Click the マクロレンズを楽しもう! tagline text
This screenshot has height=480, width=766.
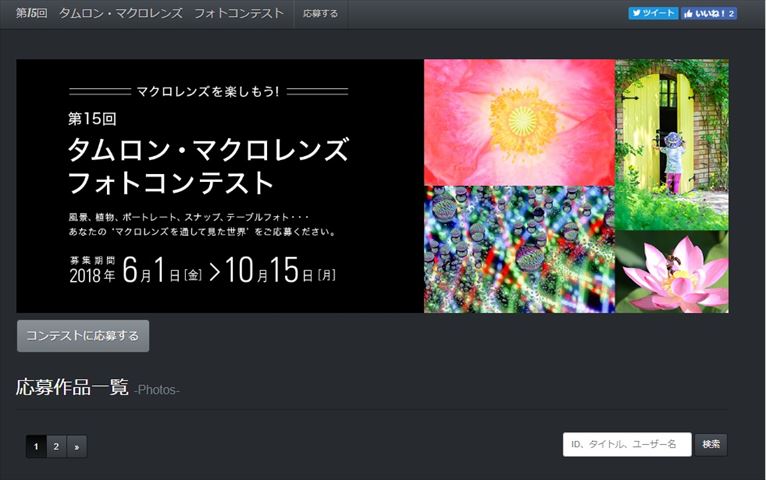pyautogui.click(x=208, y=91)
